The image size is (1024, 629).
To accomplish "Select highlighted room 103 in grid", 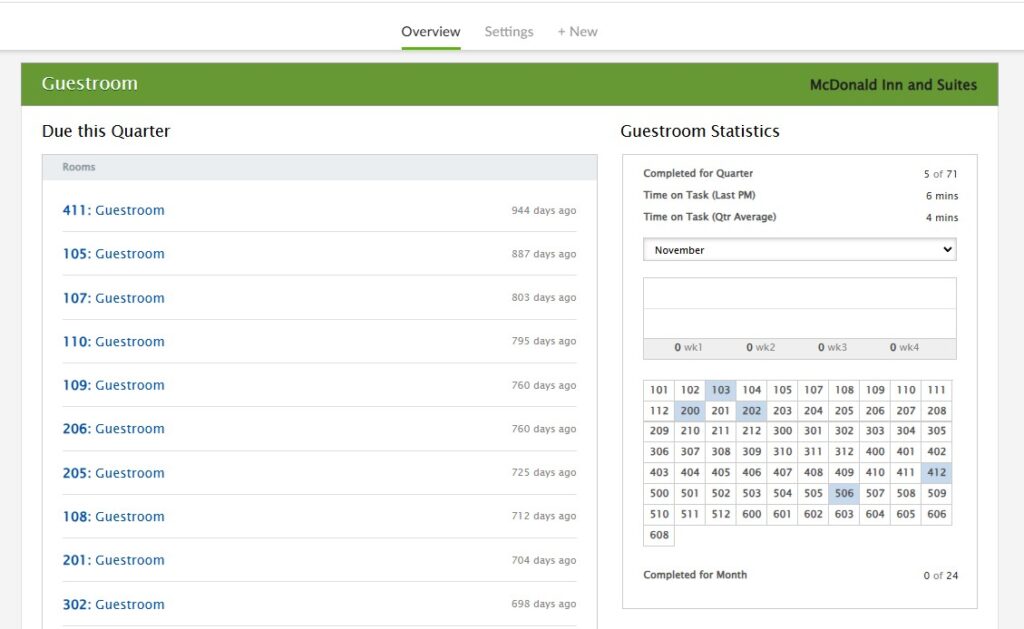I will (x=720, y=390).
